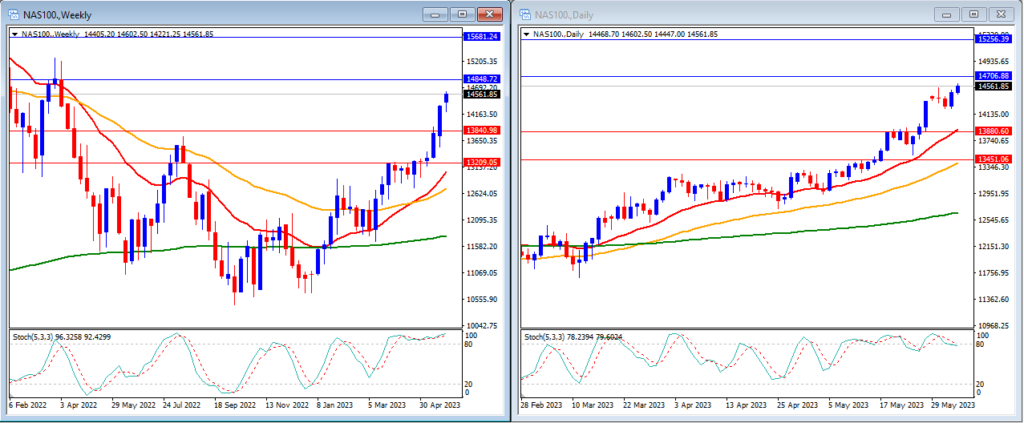
Task: Restore the NAS100 Daily chart window
Action: 974,14
